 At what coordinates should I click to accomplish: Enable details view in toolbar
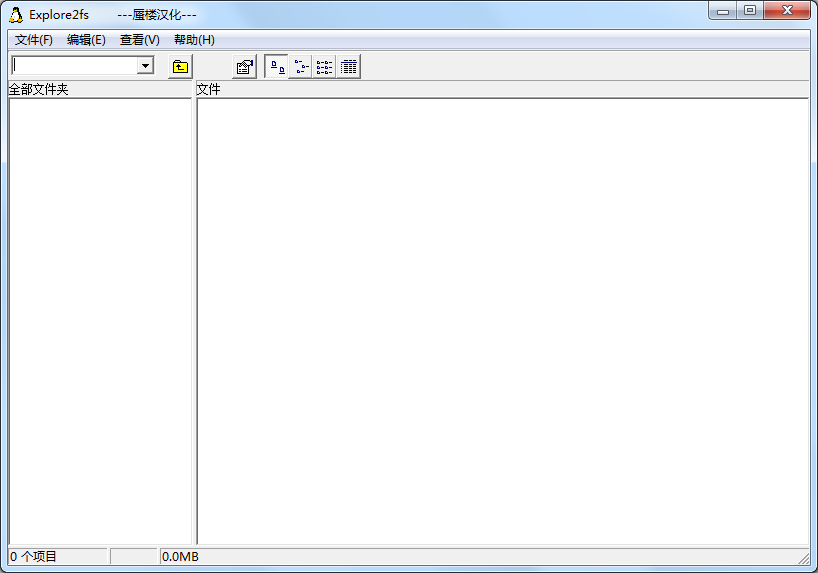pyautogui.click(x=348, y=67)
